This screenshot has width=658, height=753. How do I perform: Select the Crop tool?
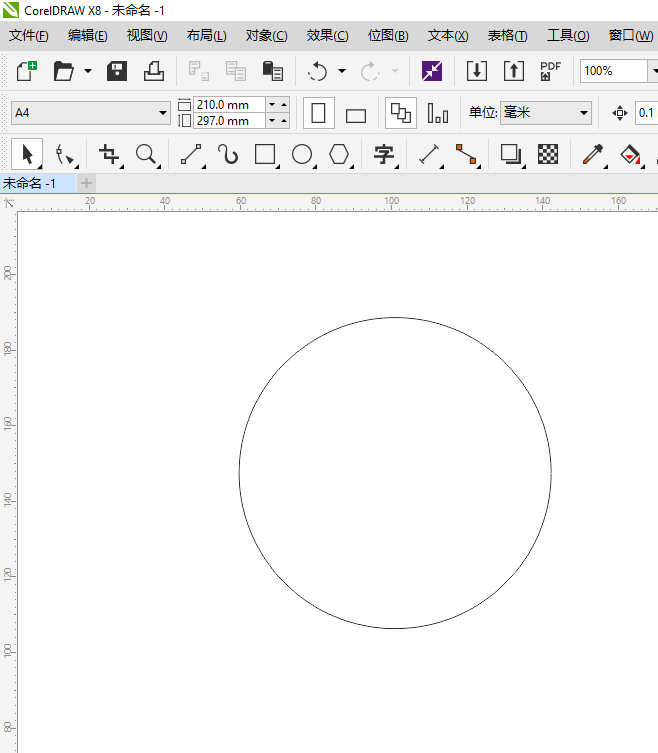pyautogui.click(x=109, y=154)
